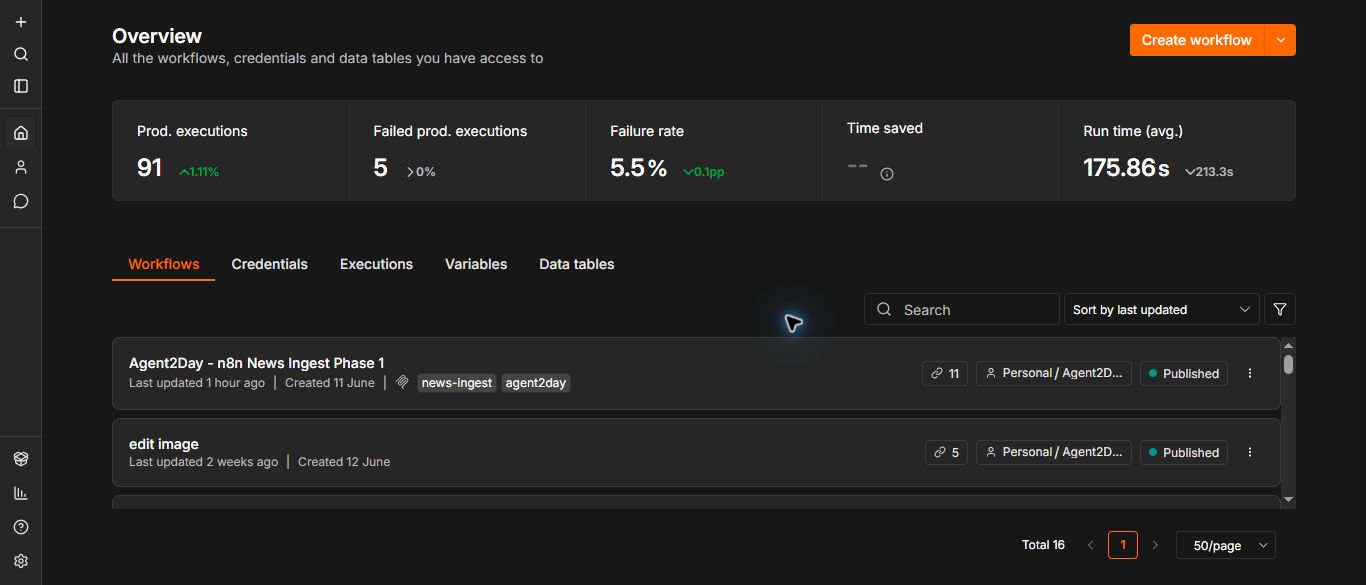This screenshot has width=1366, height=585.
Task: Click the 5 linked-items badge on the edit image row
Action: point(946,452)
